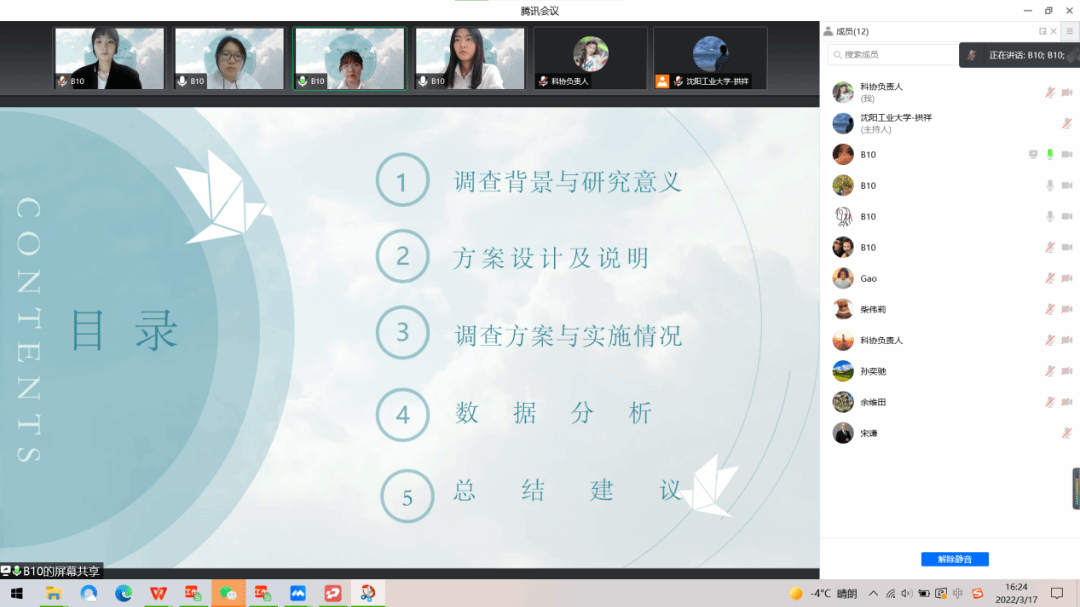Select the 沈阳工业大学-拱祥 video tile

[710, 59]
